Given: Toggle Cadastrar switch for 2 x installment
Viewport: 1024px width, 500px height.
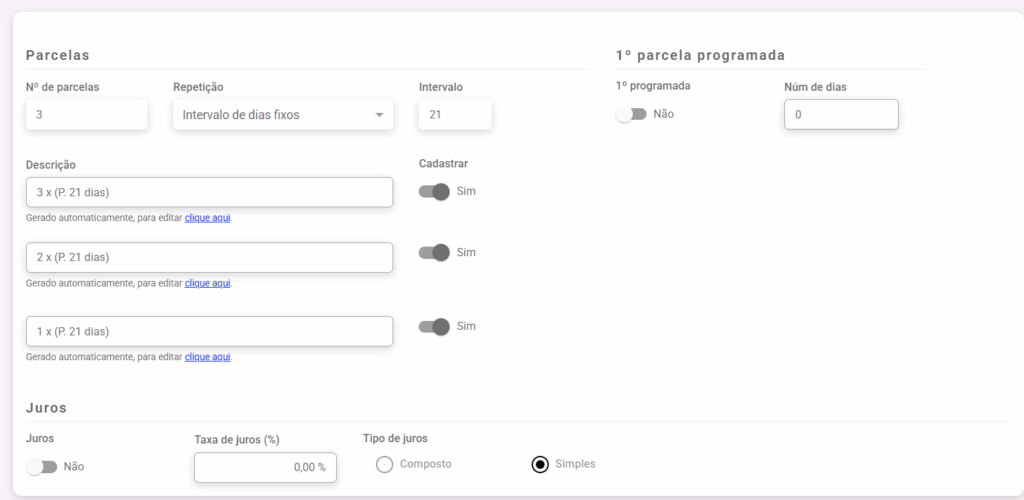Looking at the screenshot, I should pos(434,252).
